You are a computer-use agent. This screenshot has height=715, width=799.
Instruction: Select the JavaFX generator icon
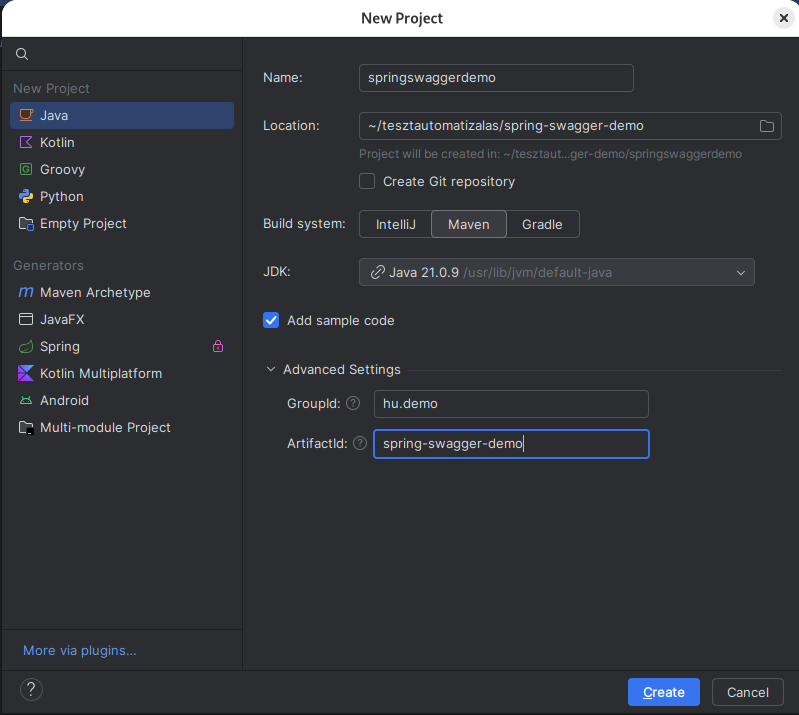(26, 320)
